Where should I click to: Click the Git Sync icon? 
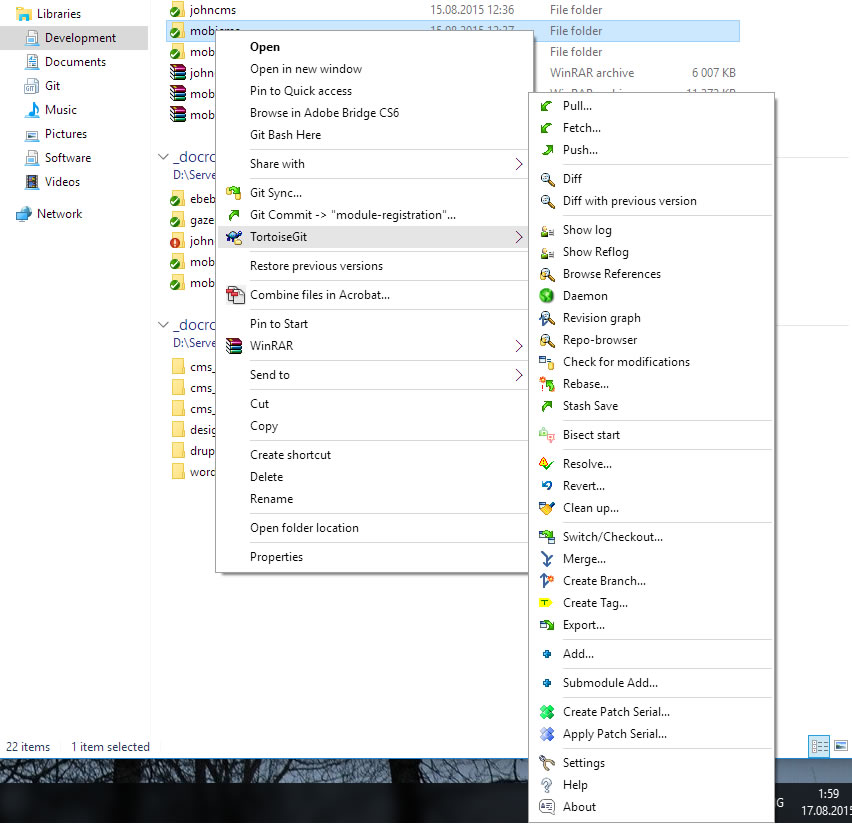tap(234, 193)
